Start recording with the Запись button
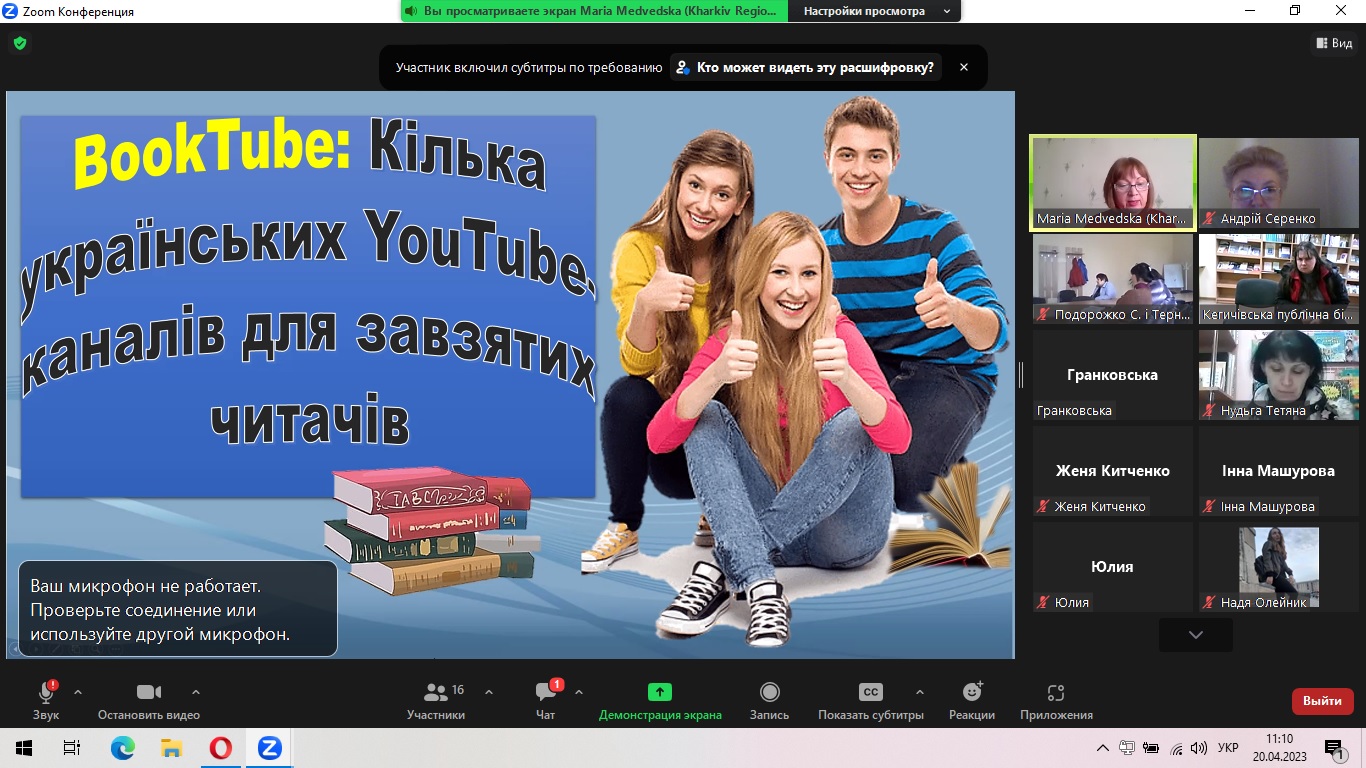 tap(769, 700)
